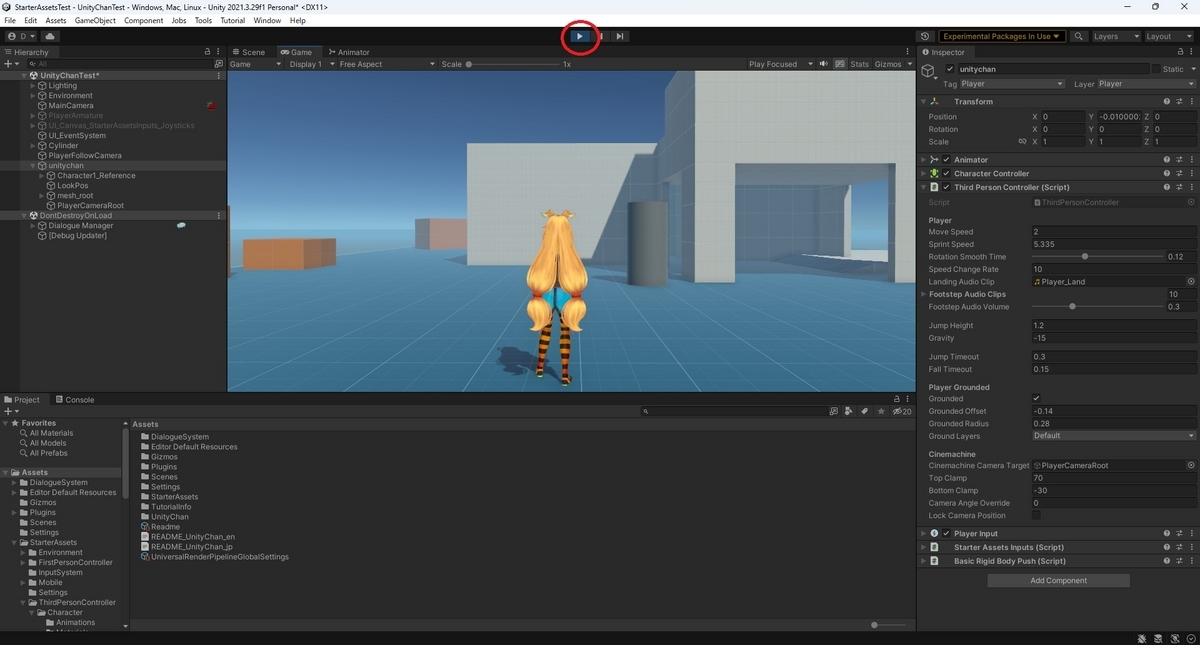The width and height of the screenshot is (1200, 645).
Task: Open help for Transform component
Action: [1167, 101]
